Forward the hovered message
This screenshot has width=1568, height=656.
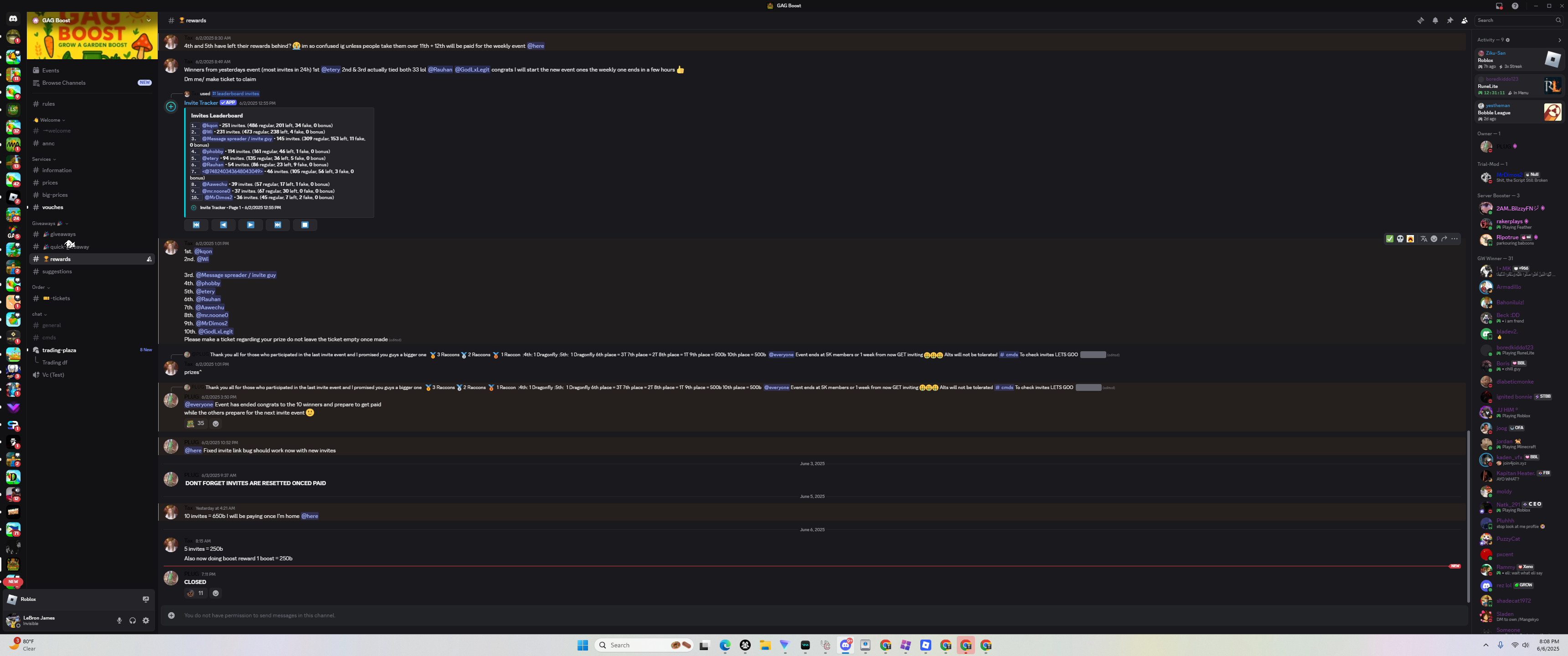tap(1444, 239)
